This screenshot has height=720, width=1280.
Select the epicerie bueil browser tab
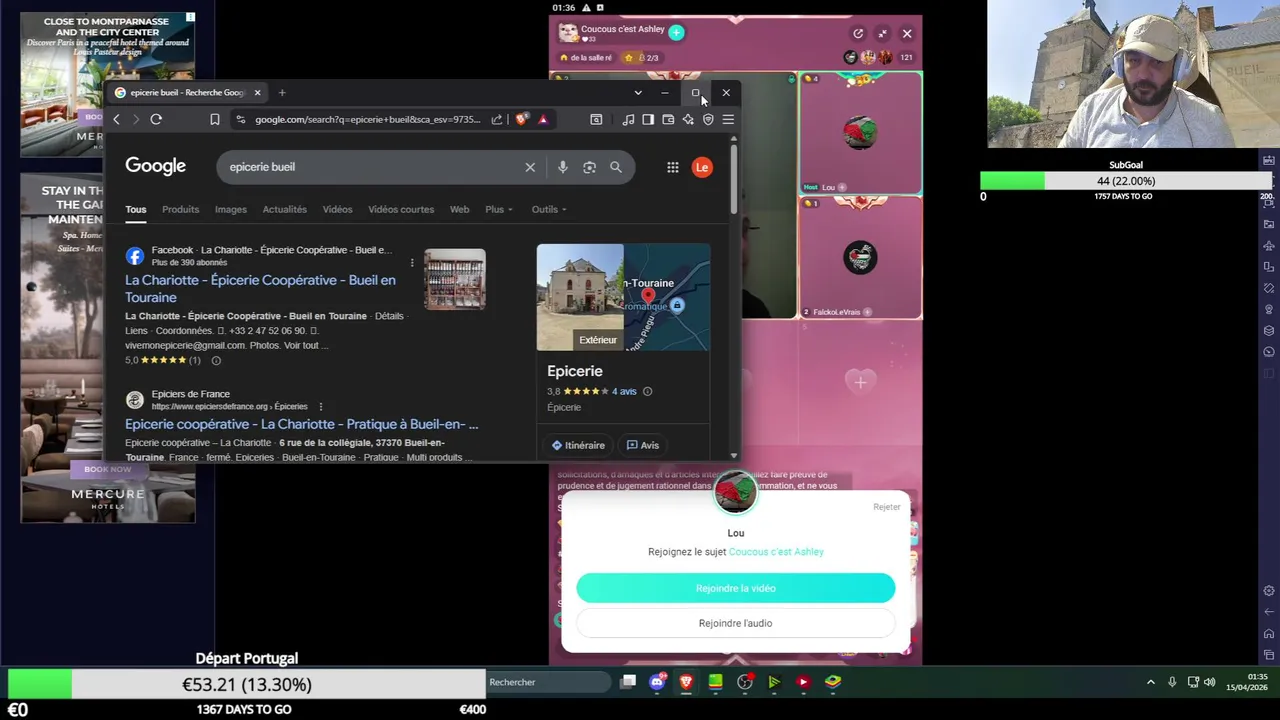point(188,92)
